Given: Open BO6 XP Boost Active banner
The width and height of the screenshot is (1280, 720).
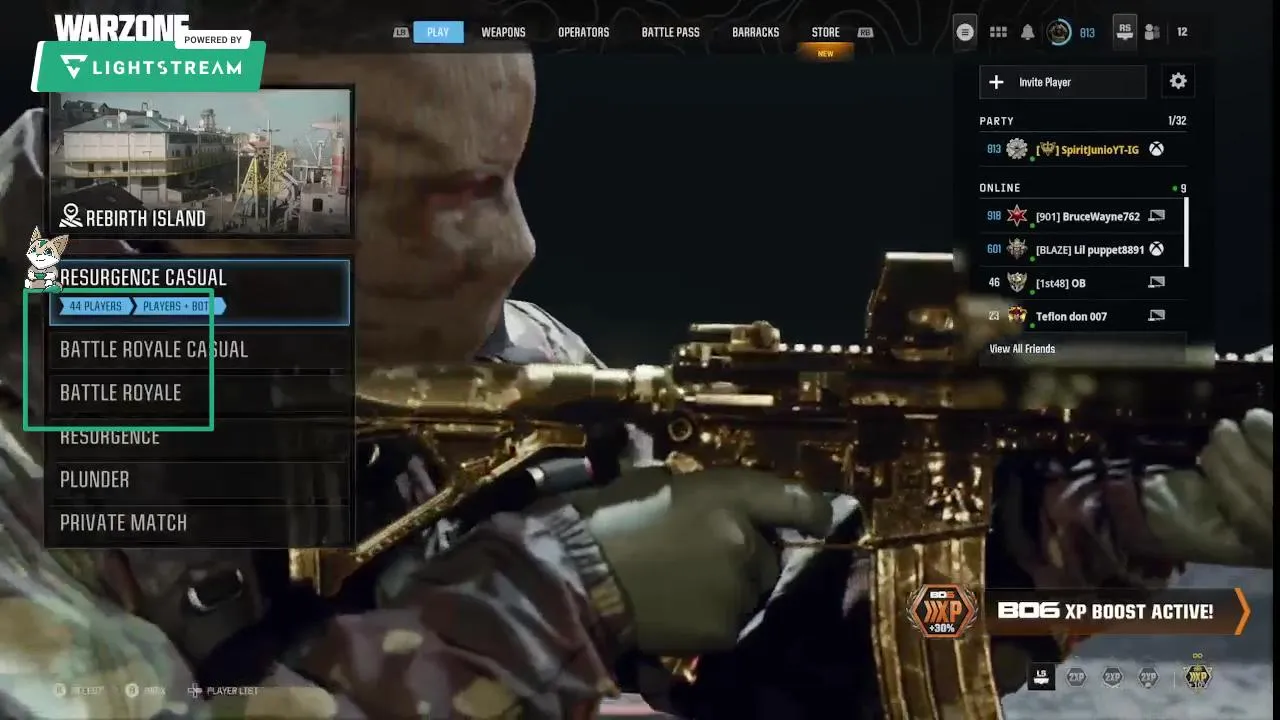Looking at the screenshot, I should tap(1078, 611).
